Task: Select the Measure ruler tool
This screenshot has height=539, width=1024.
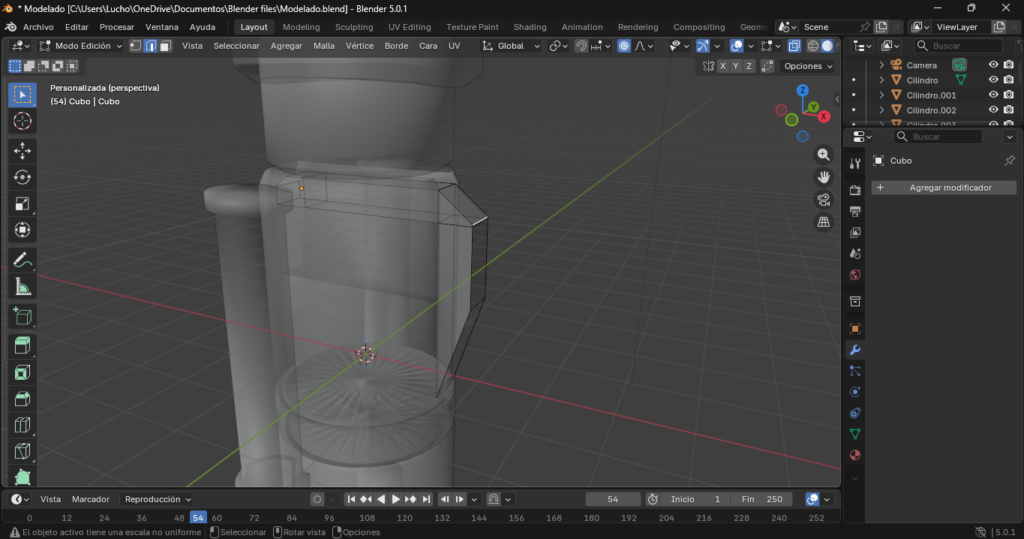Action: coord(22,286)
